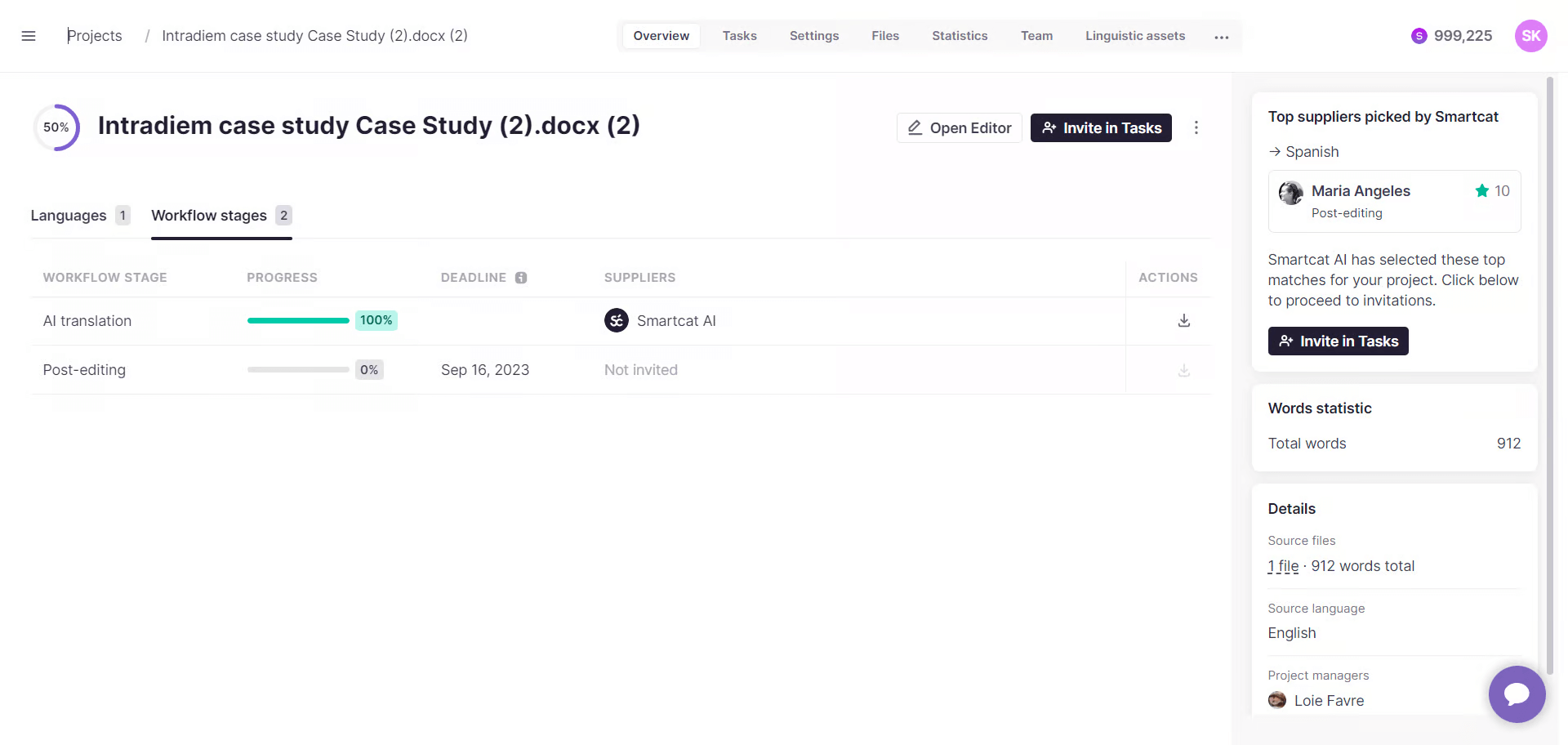The height and width of the screenshot is (745, 1568).
Task: Click the deadline info icon
Action: 521,278
